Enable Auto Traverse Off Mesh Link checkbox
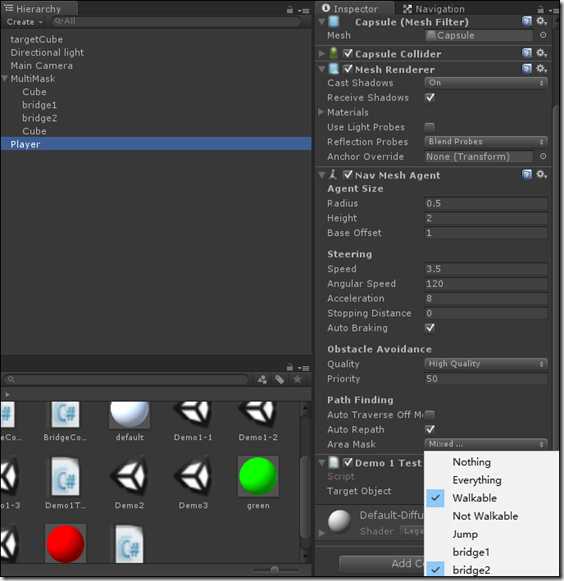Viewport: 564px width, 581px height. coord(430,414)
